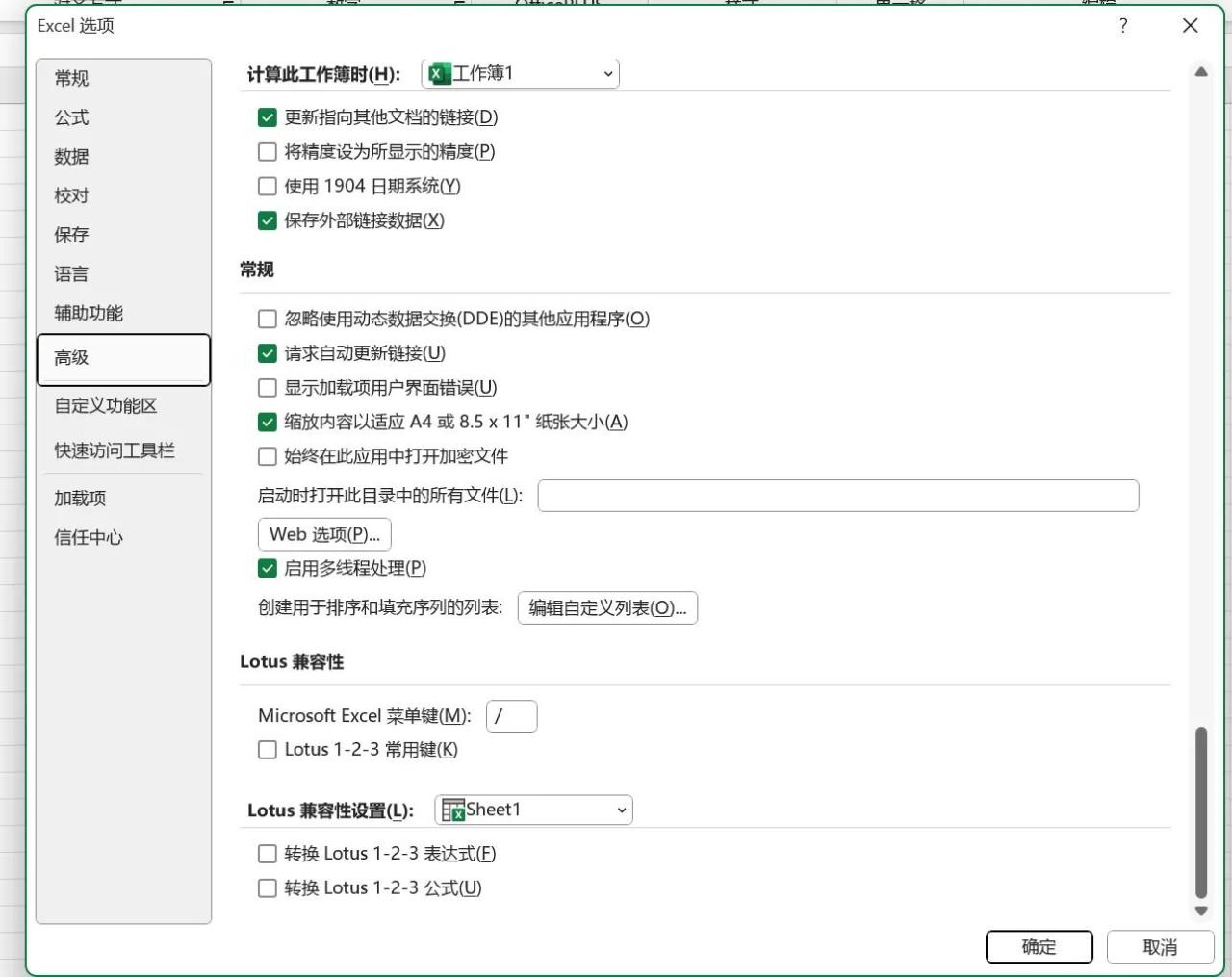Click the vertical scrollbar thumb
This screenshot has width=1232, height=977.
tap(1201, 812)
